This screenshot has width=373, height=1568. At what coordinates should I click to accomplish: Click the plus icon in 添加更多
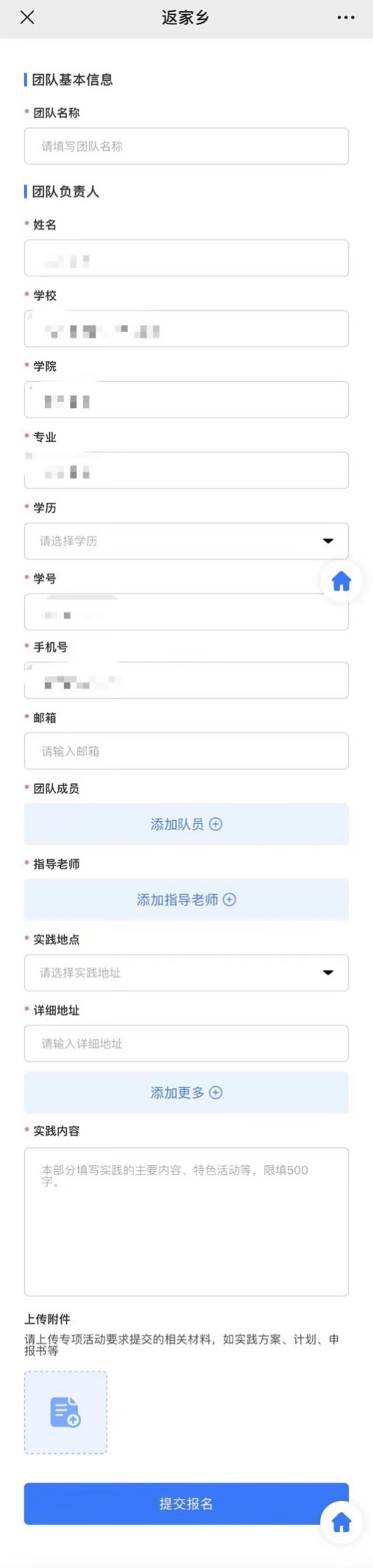(x=216, y=1092)
